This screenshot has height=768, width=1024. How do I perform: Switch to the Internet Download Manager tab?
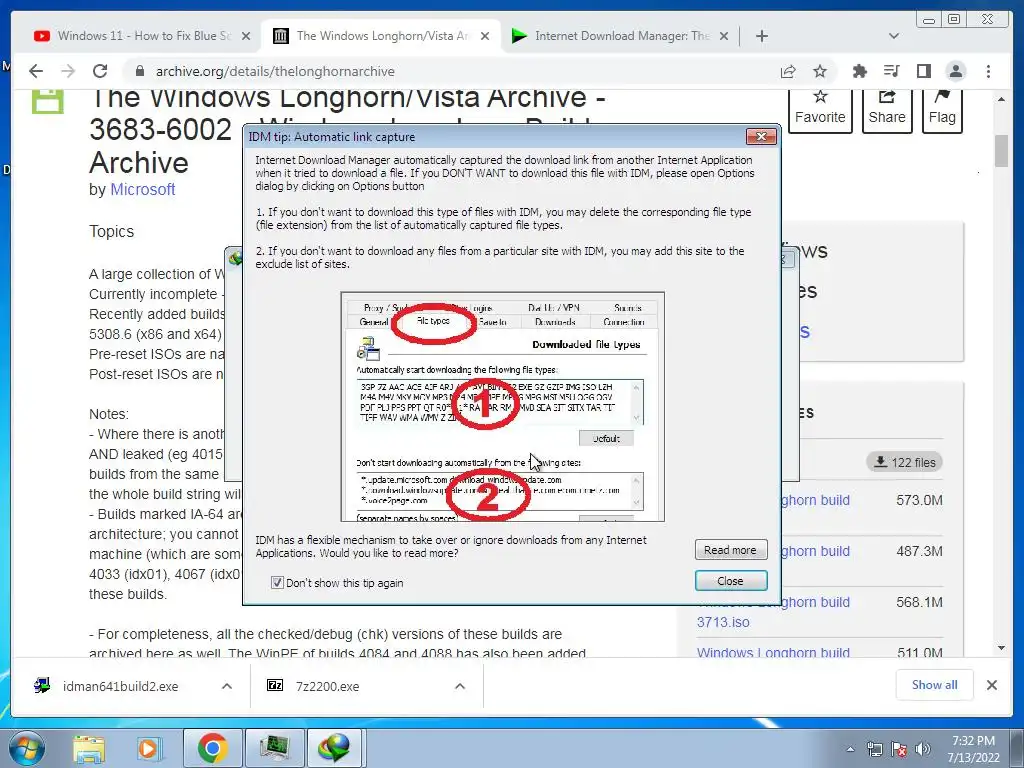[x=620, y=36]
